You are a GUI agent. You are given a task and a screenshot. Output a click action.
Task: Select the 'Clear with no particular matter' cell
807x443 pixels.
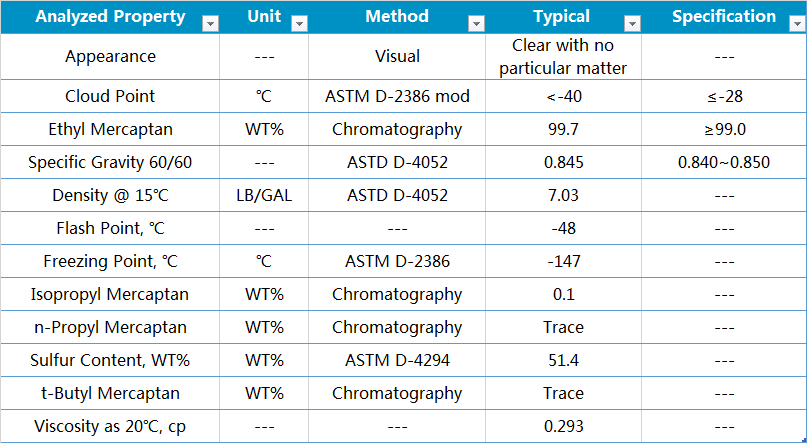562,57
